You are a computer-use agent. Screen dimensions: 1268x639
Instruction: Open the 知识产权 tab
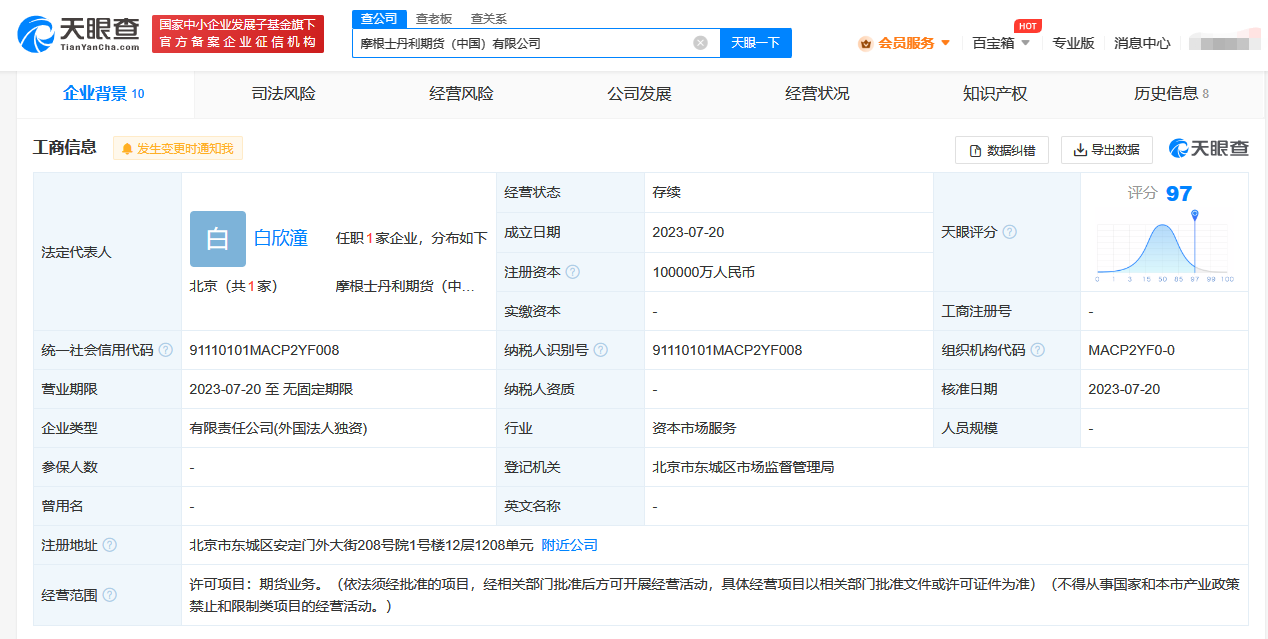coord(994,94)
